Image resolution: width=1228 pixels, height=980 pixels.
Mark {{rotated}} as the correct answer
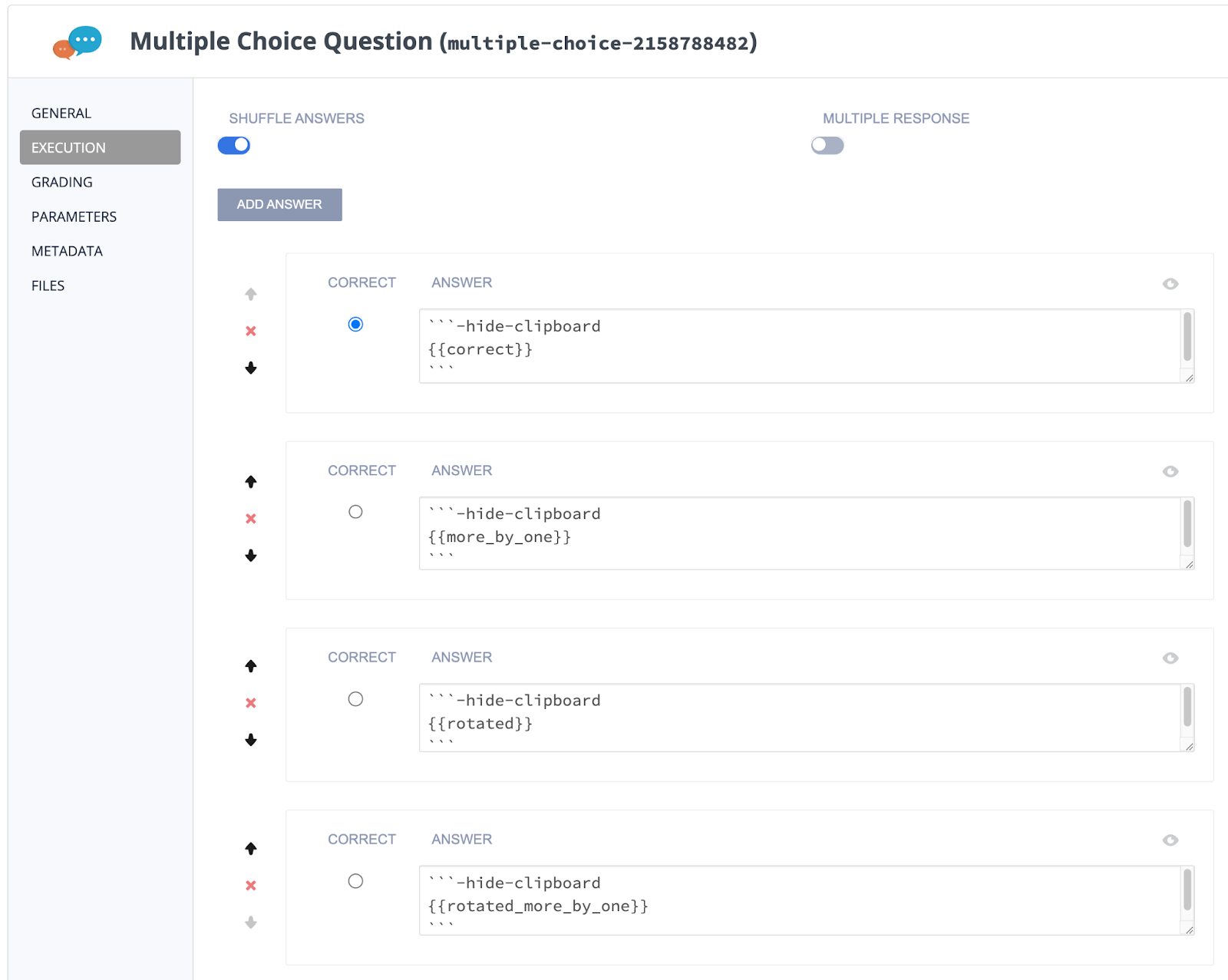tap(355, 699)
